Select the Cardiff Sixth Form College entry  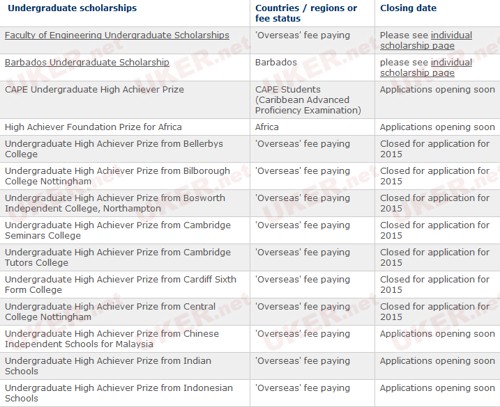click(121, 284)
